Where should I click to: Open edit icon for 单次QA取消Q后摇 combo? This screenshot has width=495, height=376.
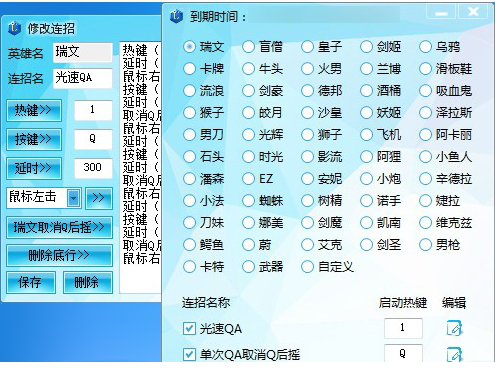(x=454, y=354)
